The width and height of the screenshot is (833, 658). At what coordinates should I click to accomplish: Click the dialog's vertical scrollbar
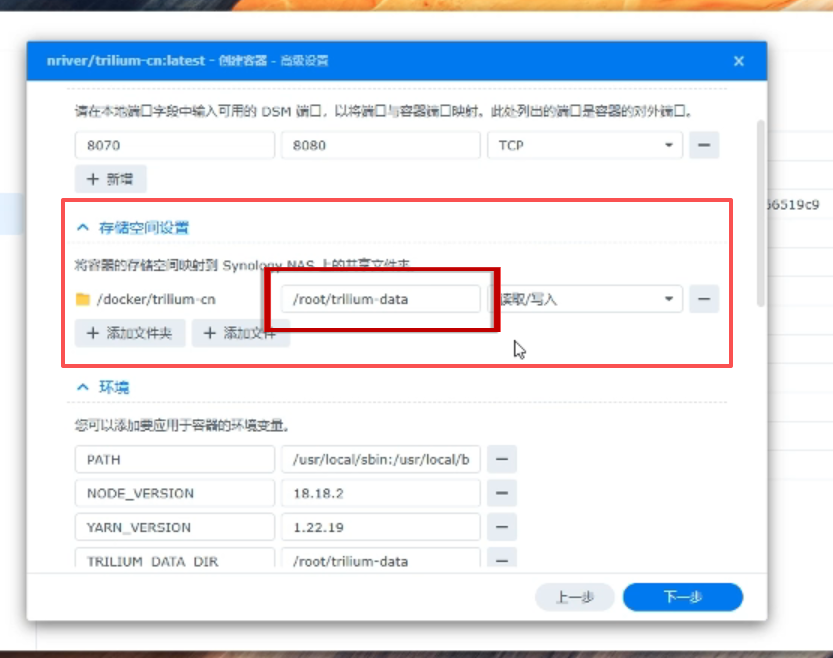click(760, 200)
